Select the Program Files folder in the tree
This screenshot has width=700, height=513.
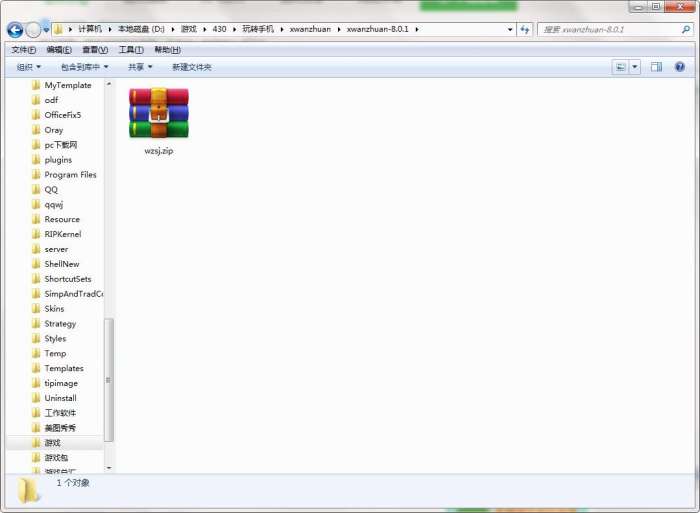coord(64,175)
